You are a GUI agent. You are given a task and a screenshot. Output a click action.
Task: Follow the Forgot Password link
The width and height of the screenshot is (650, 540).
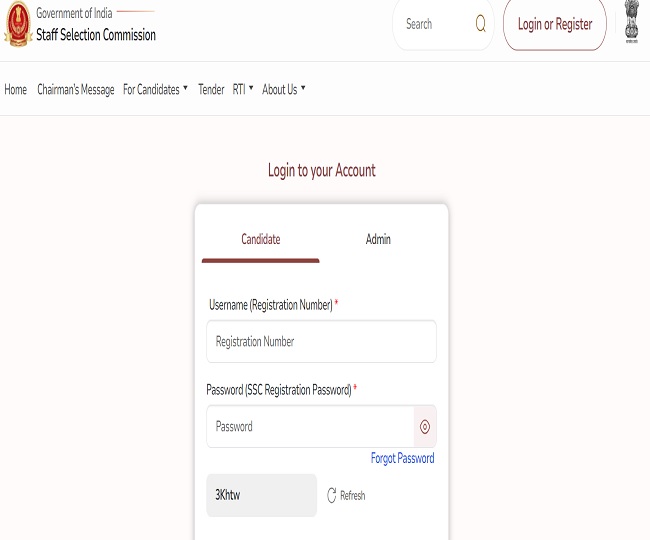coord(402,459)
